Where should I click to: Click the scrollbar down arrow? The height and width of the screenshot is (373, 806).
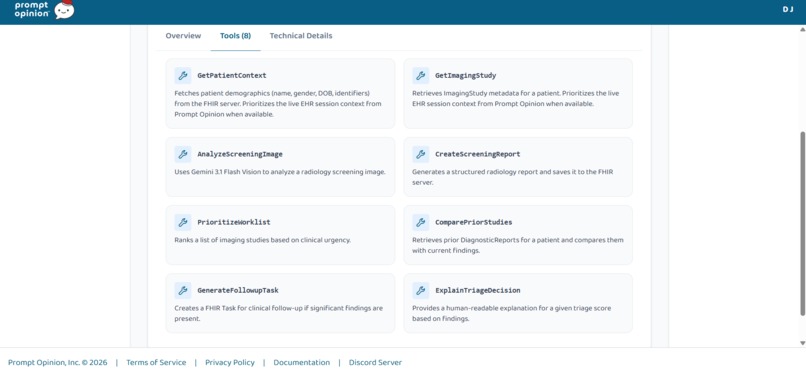point(802,343)
